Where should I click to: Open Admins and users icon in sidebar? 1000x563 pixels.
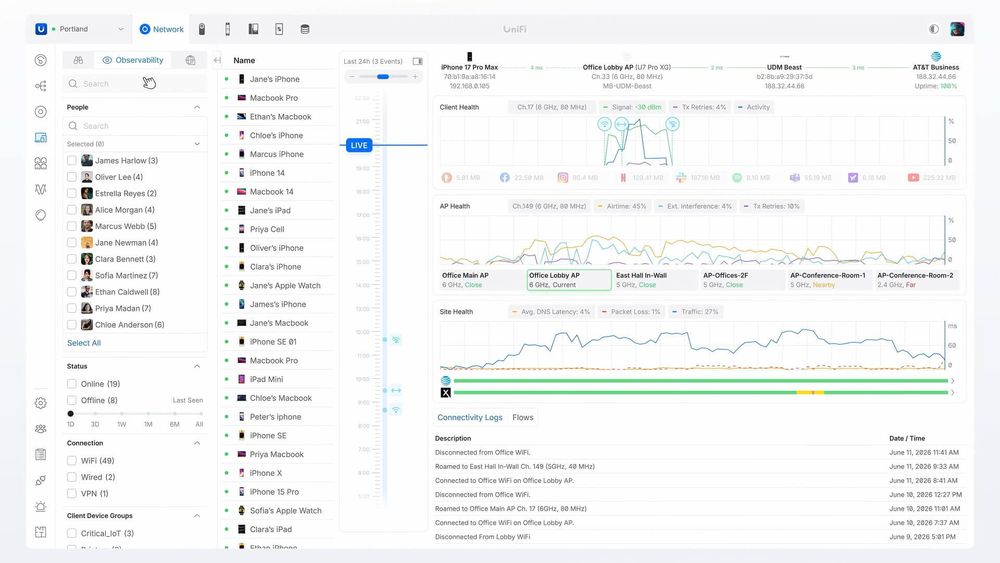point(41,429)
